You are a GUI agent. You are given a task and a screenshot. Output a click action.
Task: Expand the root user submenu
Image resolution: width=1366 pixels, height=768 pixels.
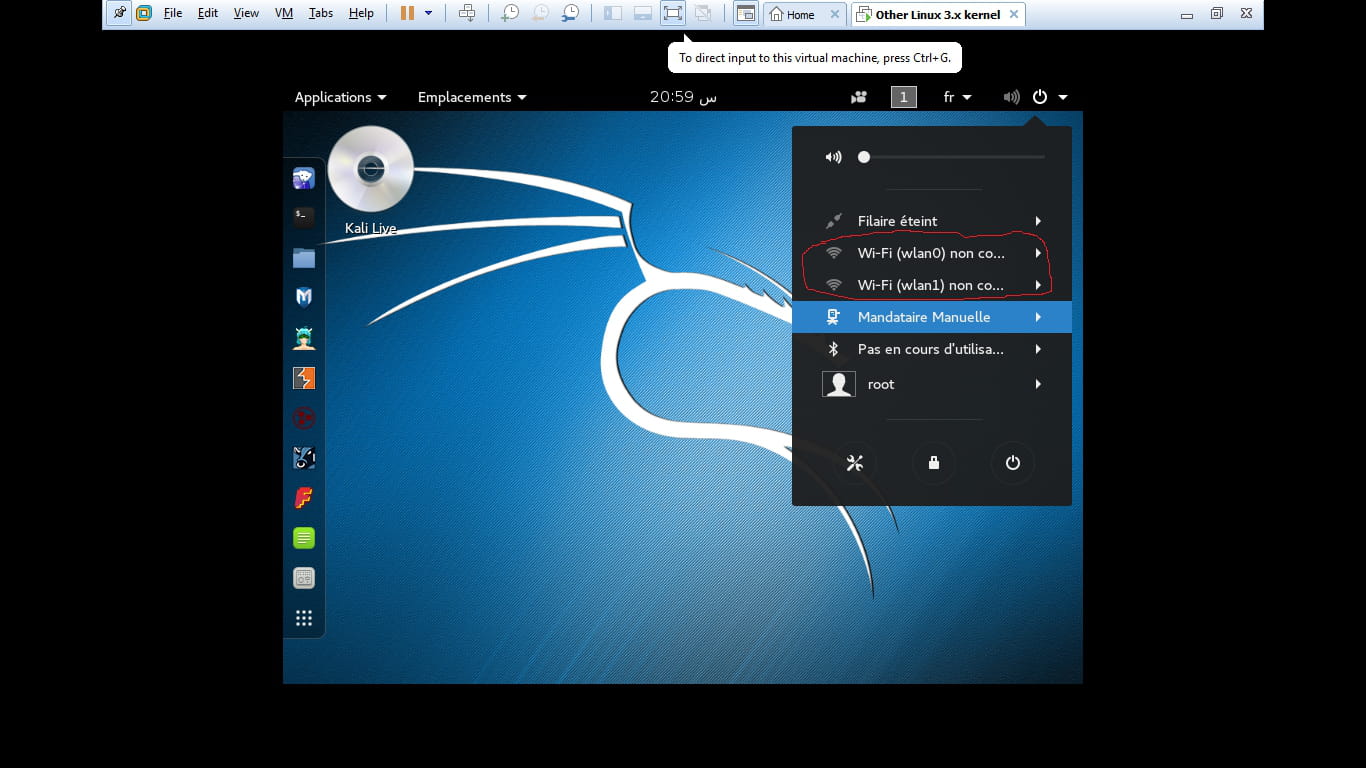tap(932, 384)
